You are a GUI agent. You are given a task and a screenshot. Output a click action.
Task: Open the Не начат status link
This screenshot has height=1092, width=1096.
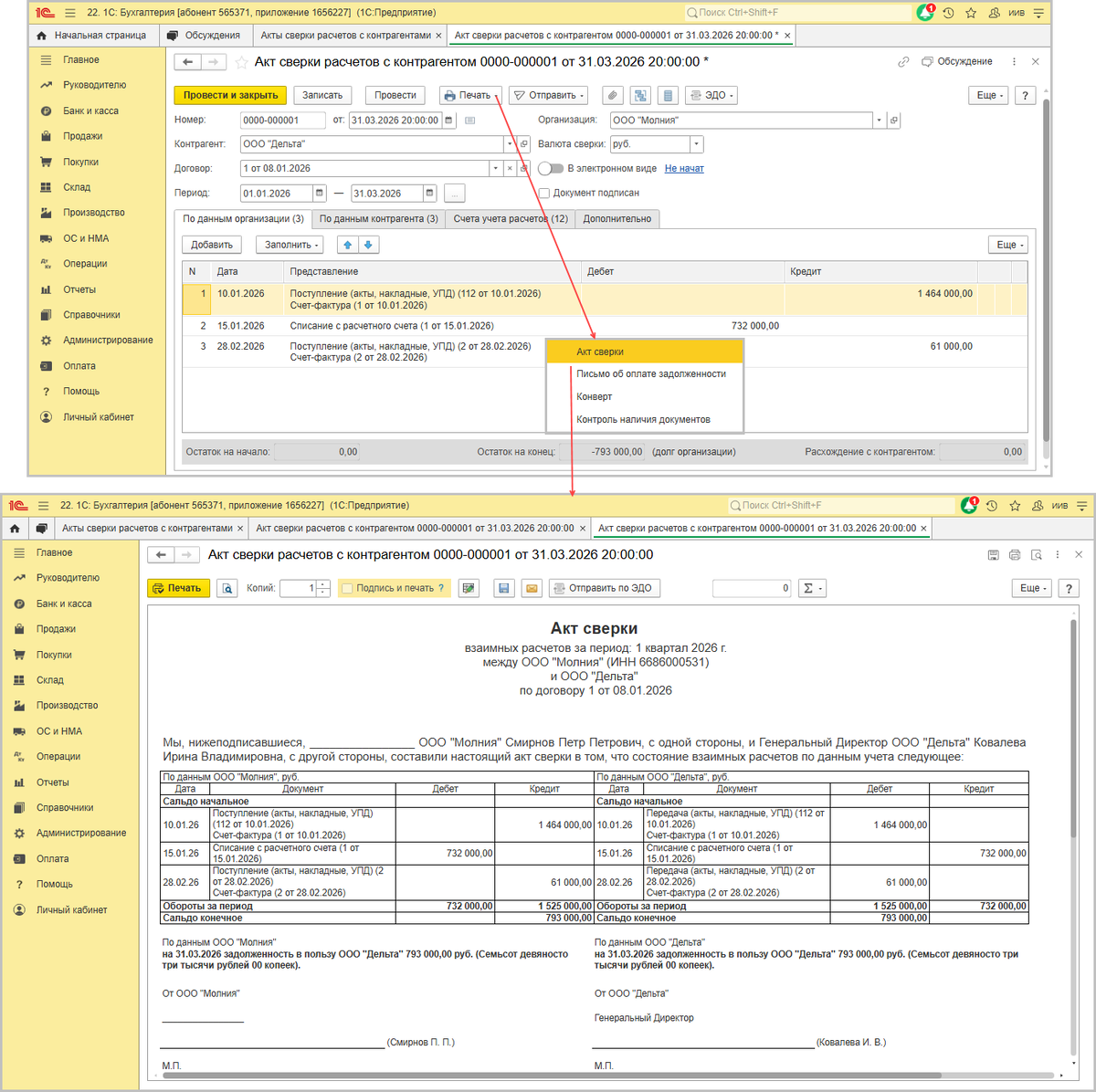(x=684, y=169)
